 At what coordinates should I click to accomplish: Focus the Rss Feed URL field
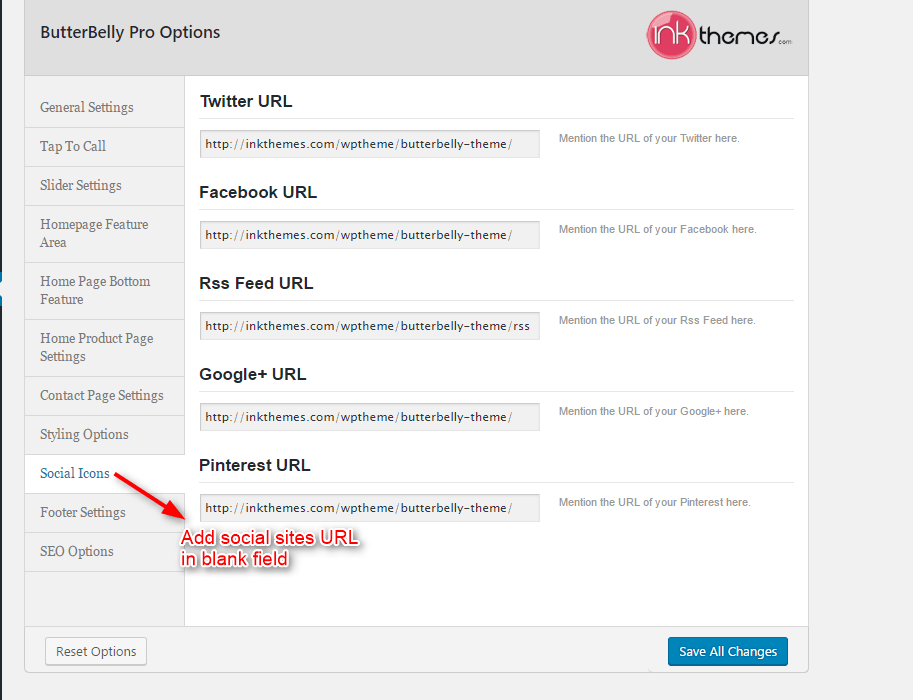[x=370, y=326]
